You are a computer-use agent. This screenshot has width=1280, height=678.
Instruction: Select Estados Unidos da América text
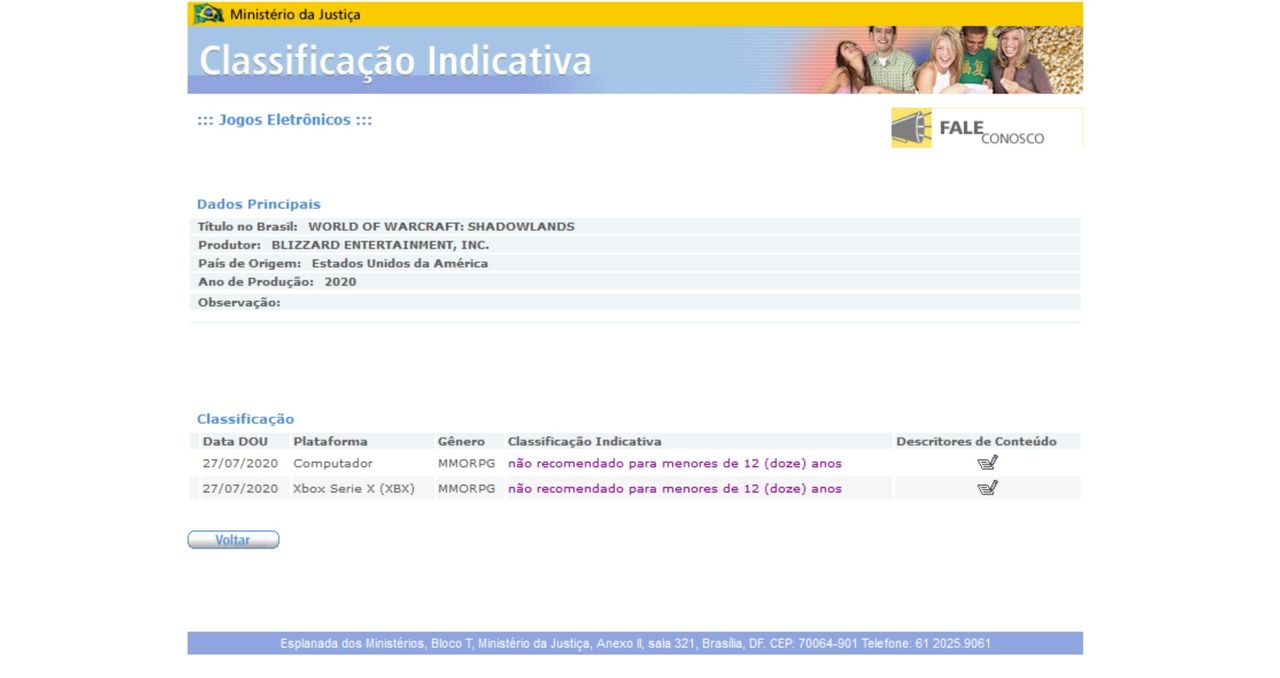click(400, 264)
